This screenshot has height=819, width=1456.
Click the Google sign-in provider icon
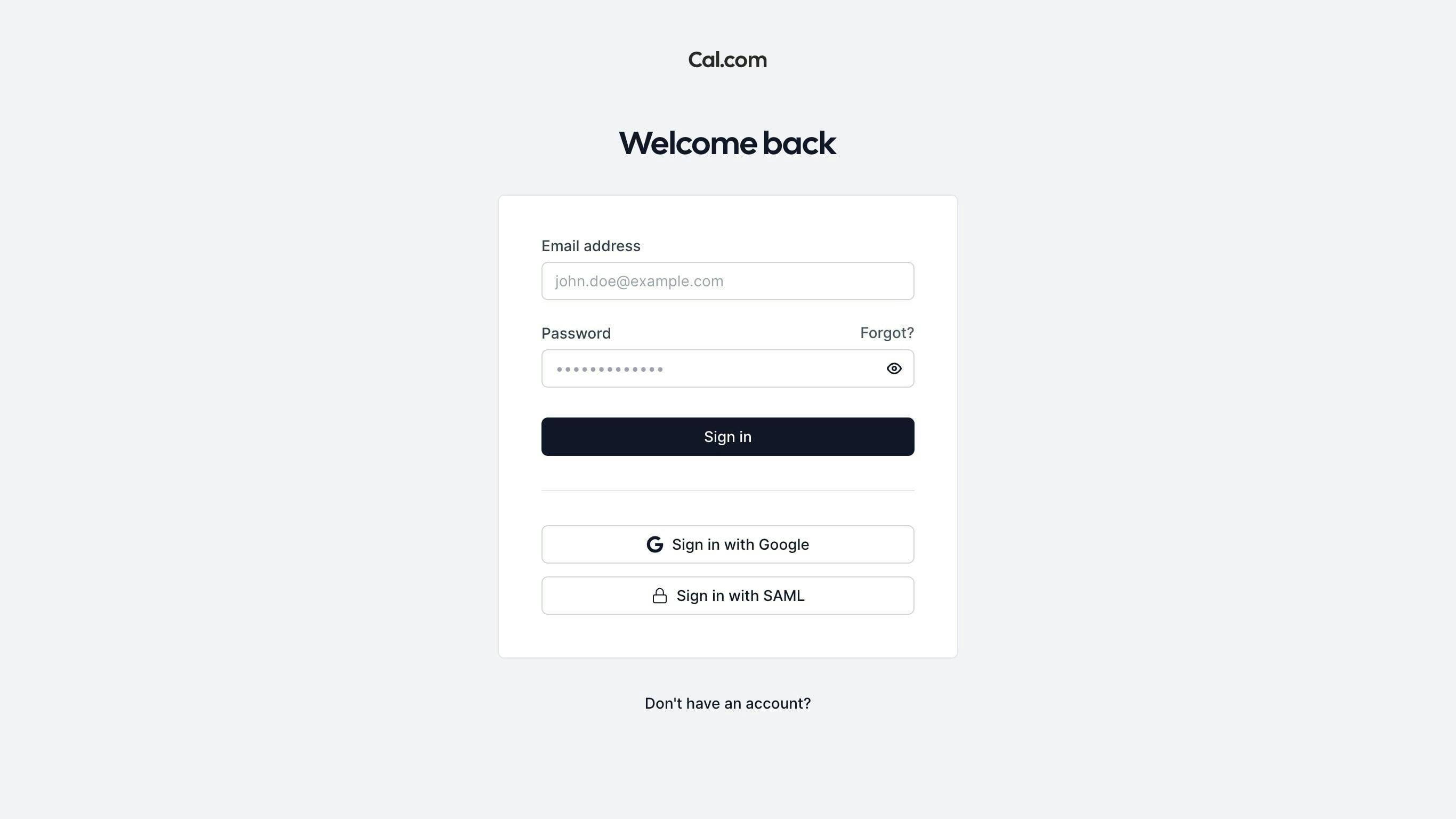click(654, 544)
